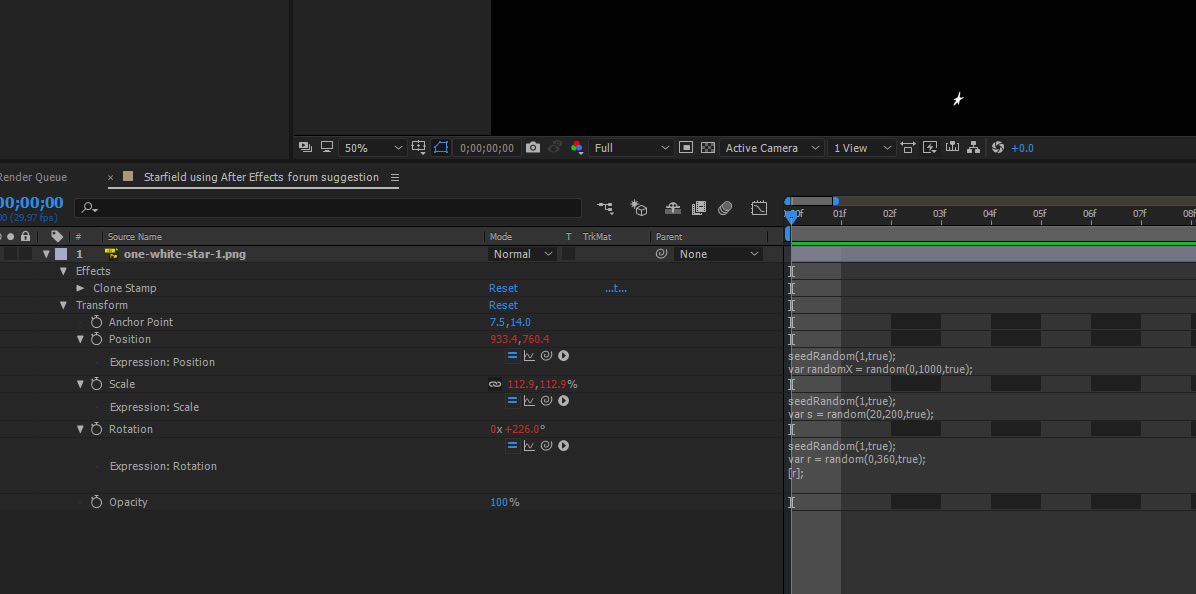Viewport: 1196px width, 594px height.
Task: Collapse the Transform group
Action: pyautogui.click(x=63, y=305)
